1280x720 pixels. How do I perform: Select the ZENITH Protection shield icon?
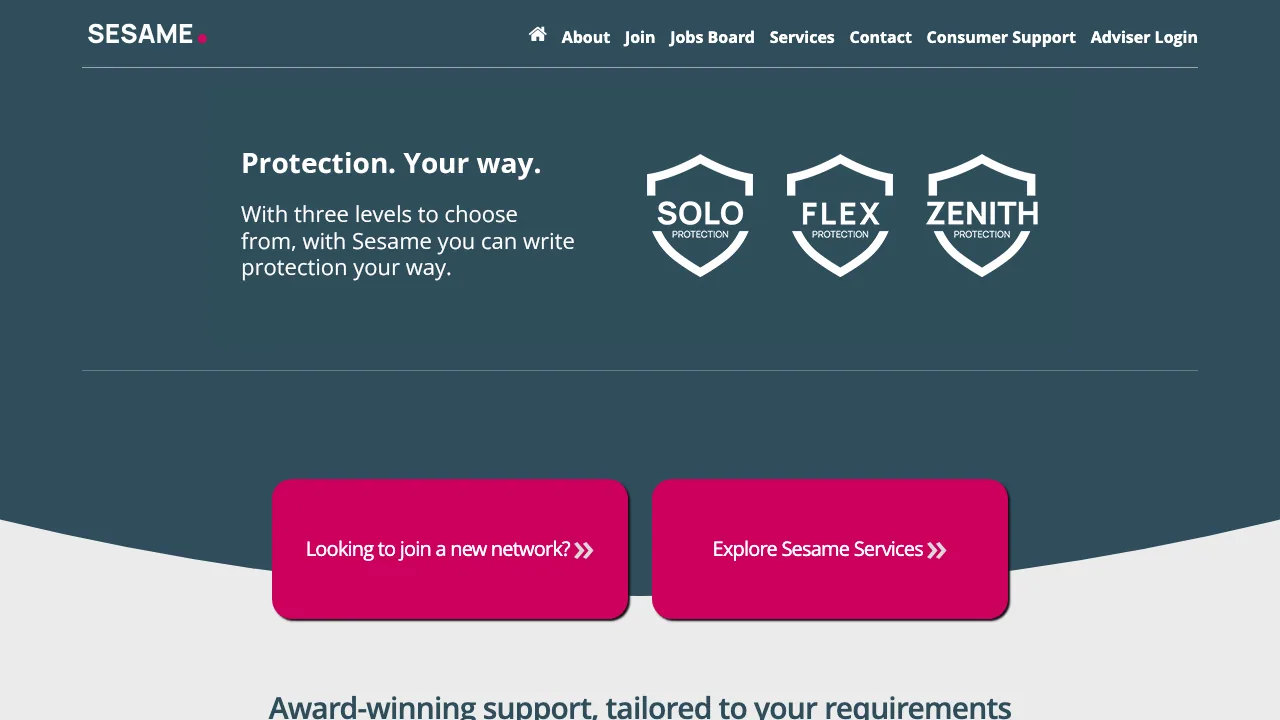point(982,215)
